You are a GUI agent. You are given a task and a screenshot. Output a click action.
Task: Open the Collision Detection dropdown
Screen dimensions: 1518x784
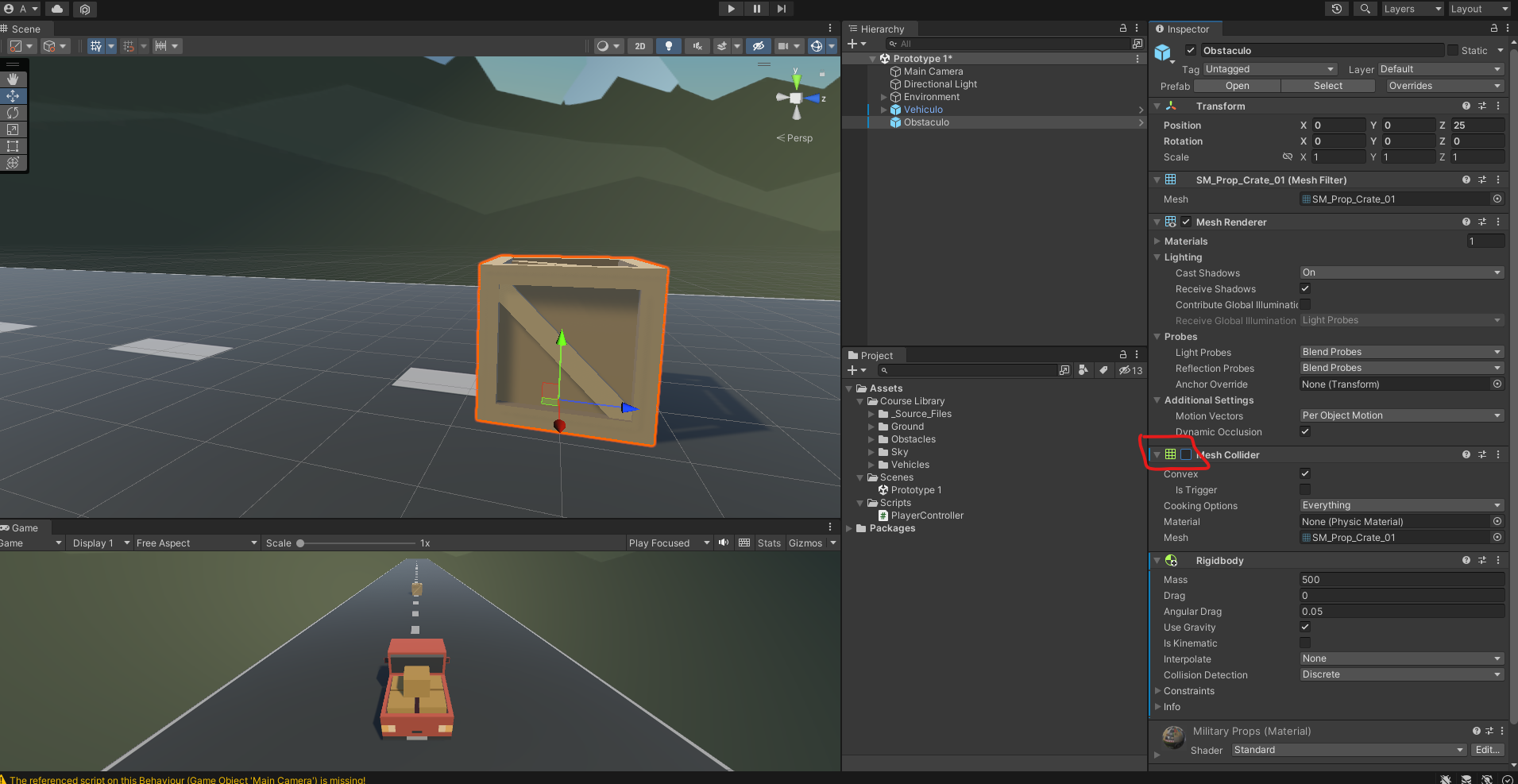click(x=1401, y=674)
